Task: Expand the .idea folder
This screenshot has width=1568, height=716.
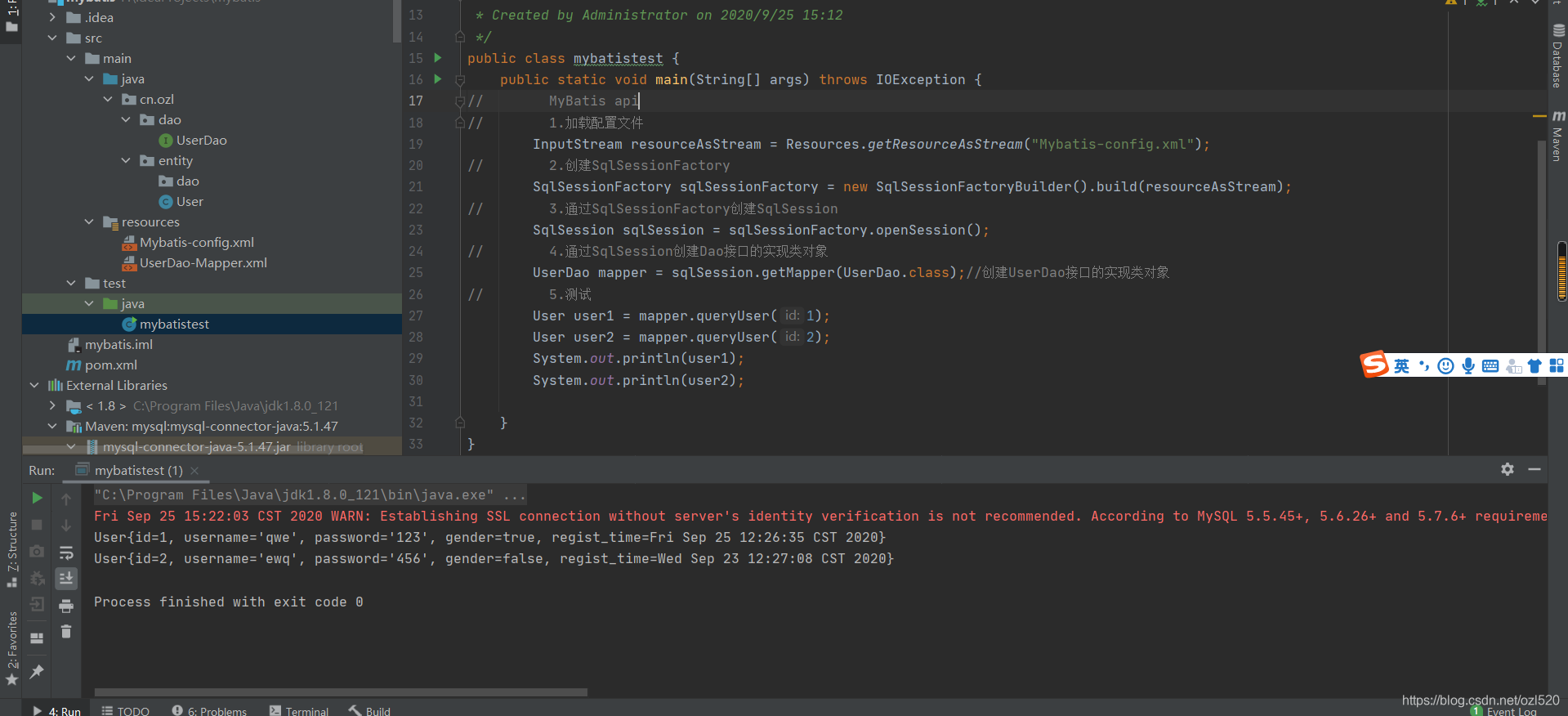Action: pyautogui.click(x=52, y=17)
